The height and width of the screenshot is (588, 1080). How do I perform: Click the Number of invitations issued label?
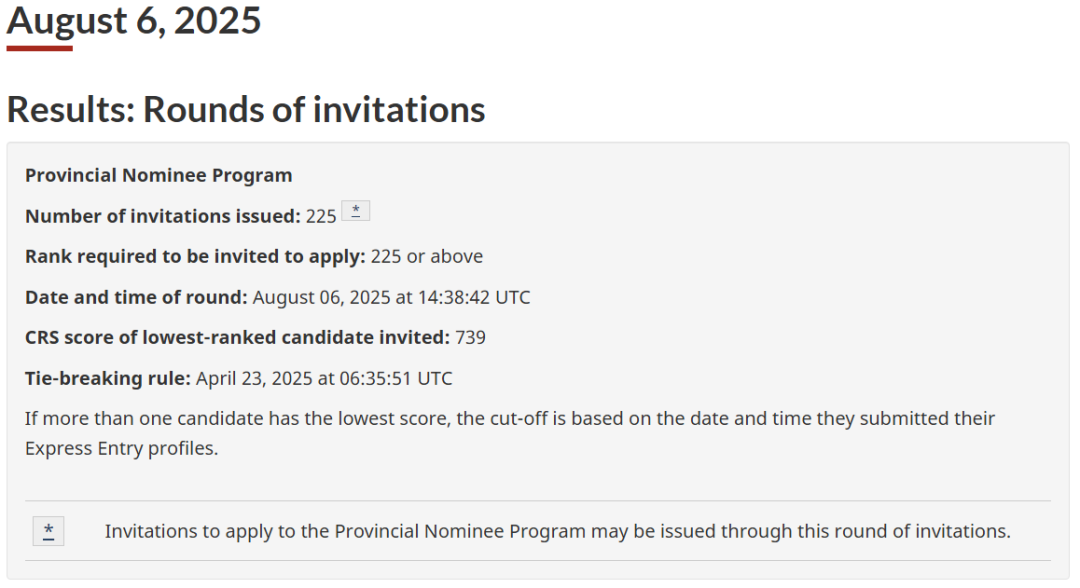163,216
